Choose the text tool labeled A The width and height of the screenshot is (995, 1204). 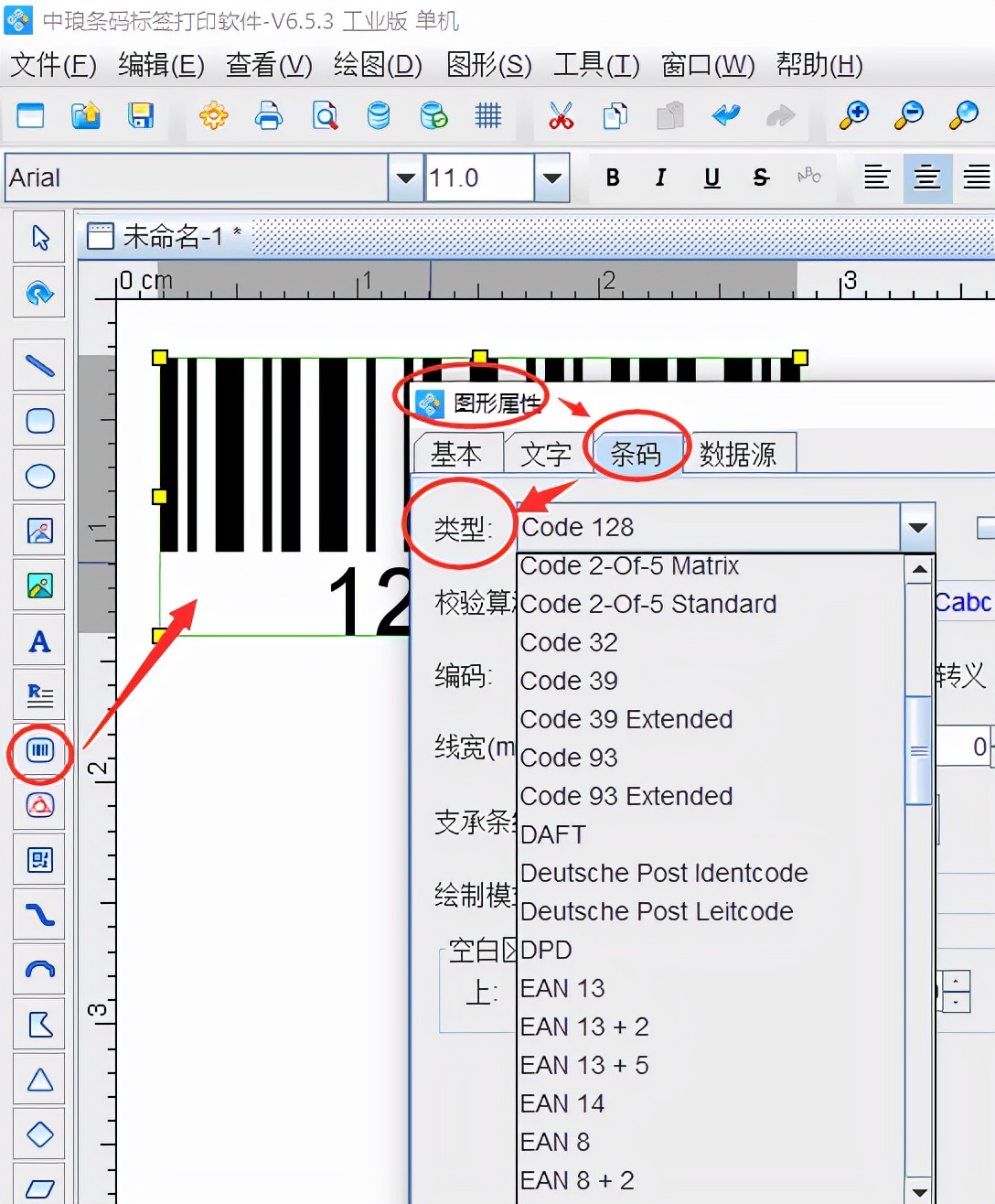click(x=39, y=641)
